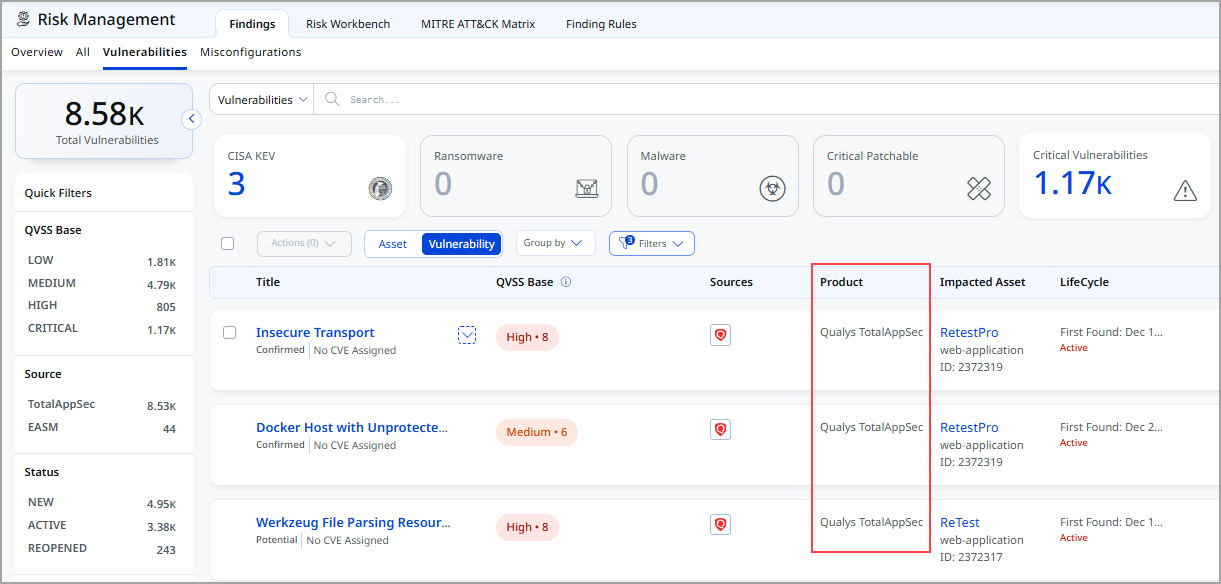1221x584 pixels.
Task: Expand the Filters dropdown
Action: 652,243
